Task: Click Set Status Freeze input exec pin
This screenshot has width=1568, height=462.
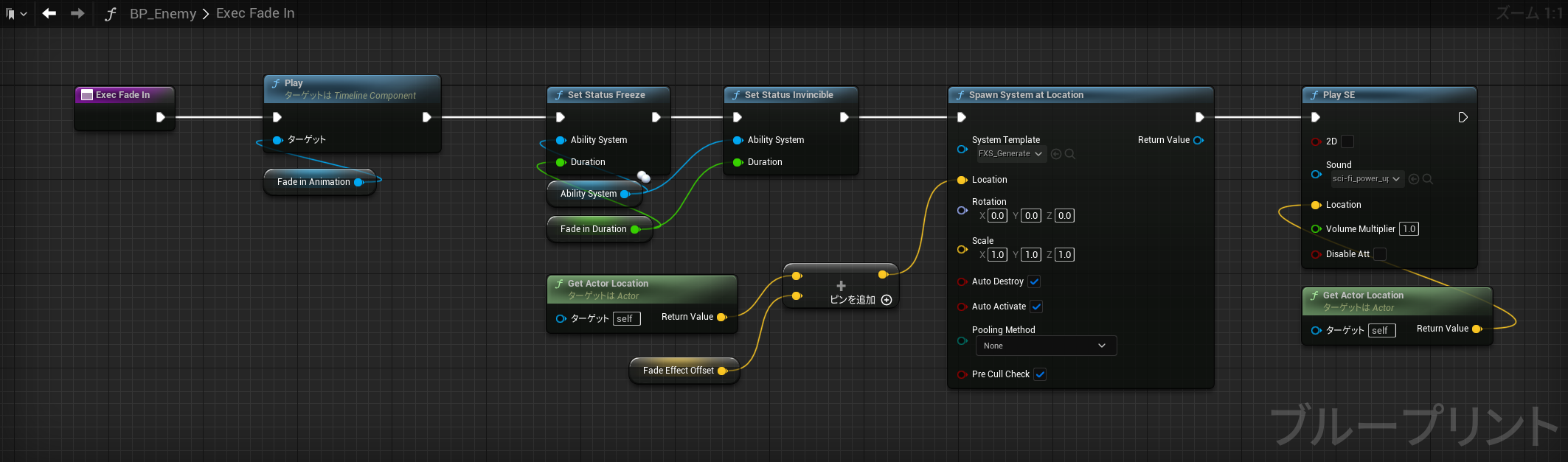Action: [x=561, y=117]
